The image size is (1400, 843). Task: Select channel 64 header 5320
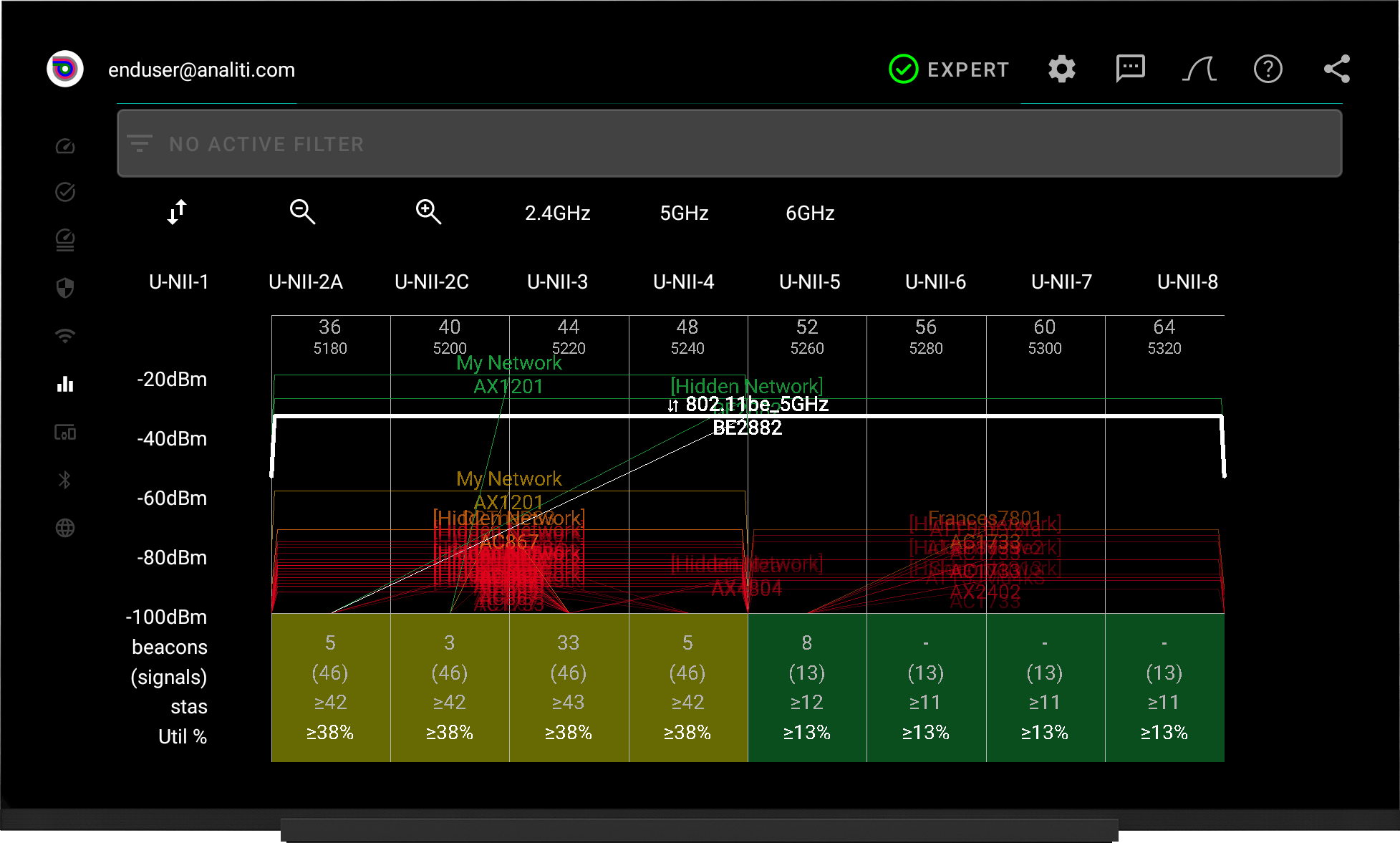click(x=1164, y=337)
